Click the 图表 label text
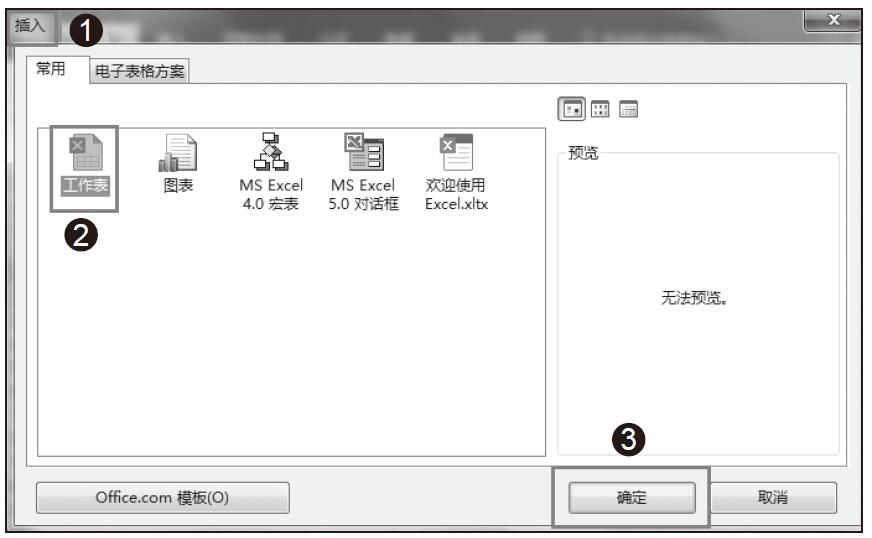 (x=178, y=186)
